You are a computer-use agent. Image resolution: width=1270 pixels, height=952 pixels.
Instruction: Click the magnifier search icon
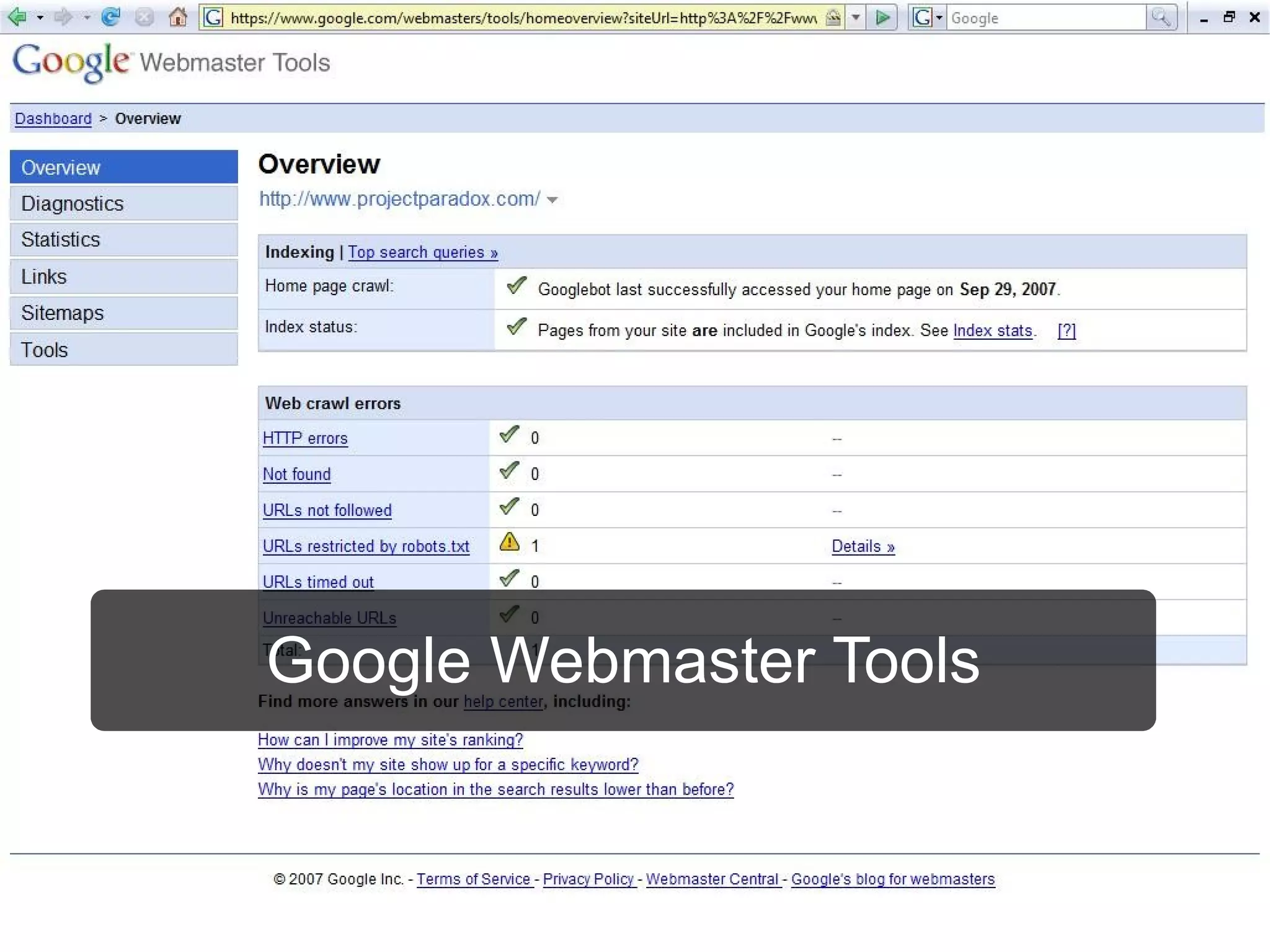1161,17
